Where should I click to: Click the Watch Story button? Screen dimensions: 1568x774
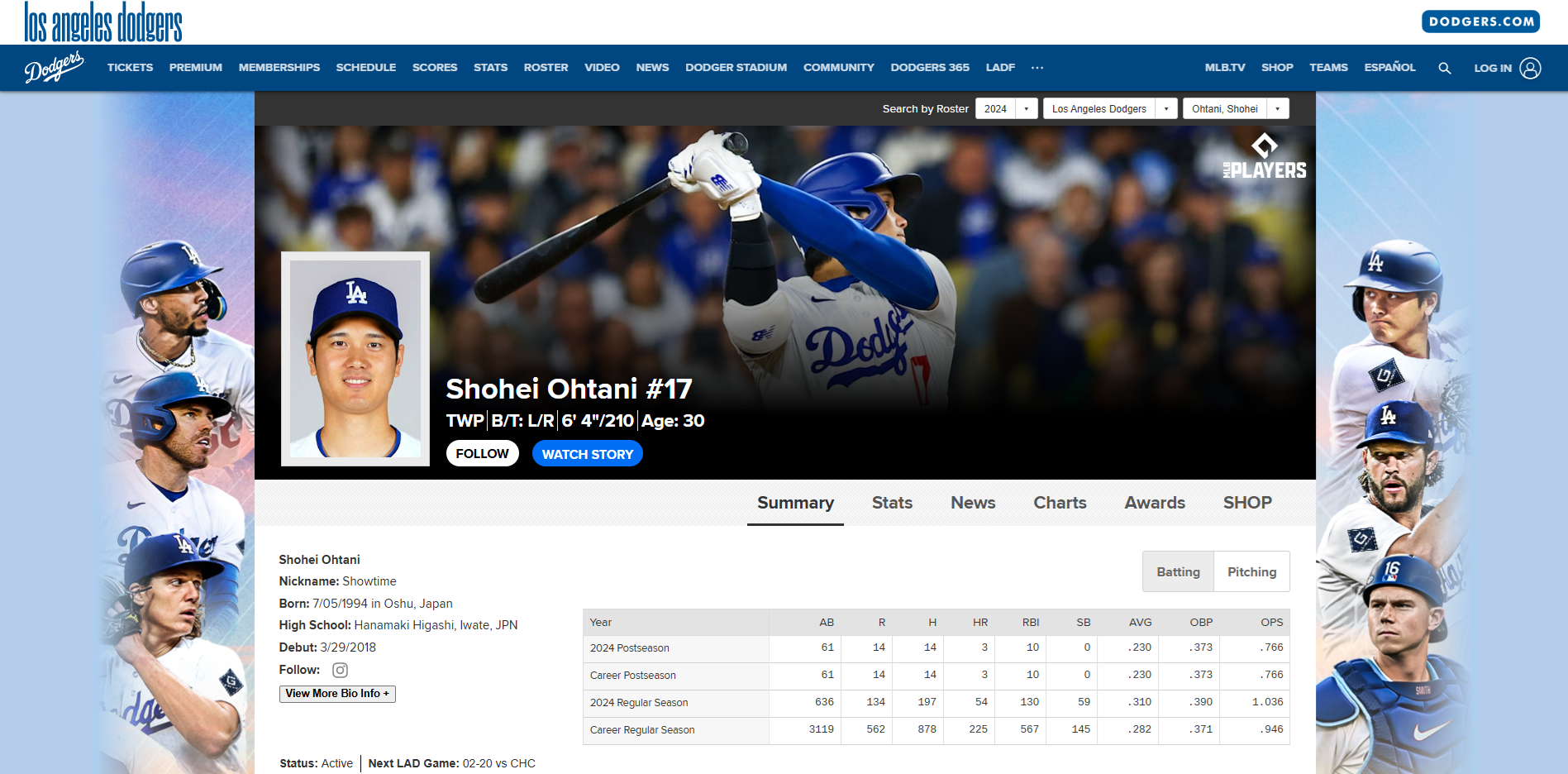(x=587, y=454)
